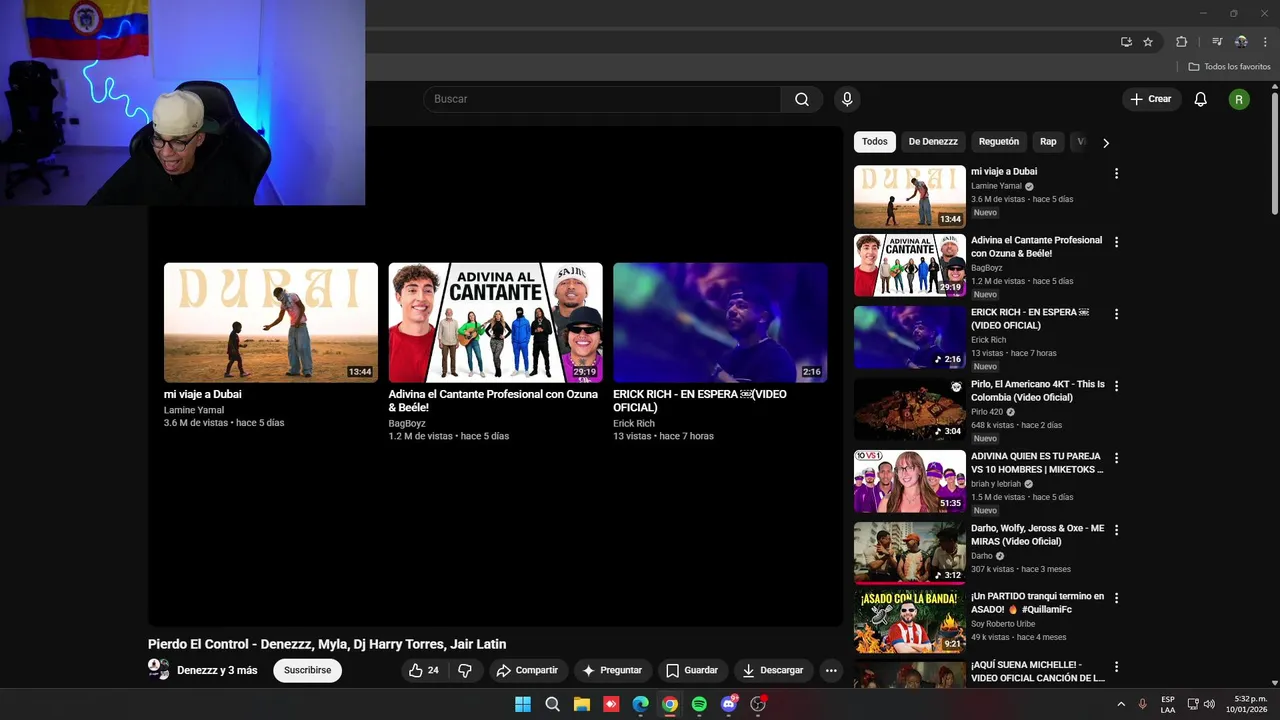This screenshot has width=1280, height=720.
Task: Select the 'Rap' filter chip
Action: tap(1048, 142)
